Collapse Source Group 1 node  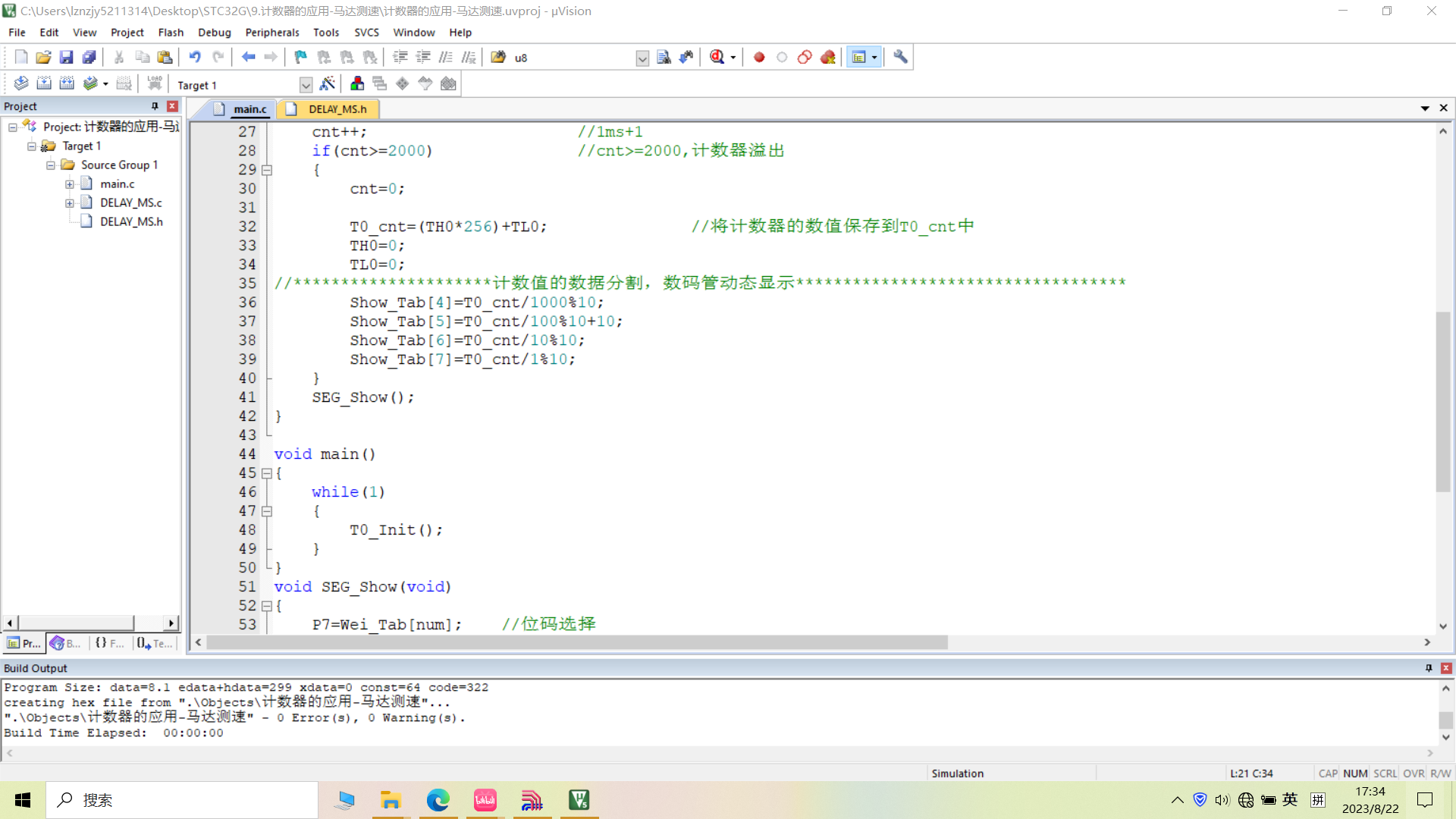coord(51,165)
